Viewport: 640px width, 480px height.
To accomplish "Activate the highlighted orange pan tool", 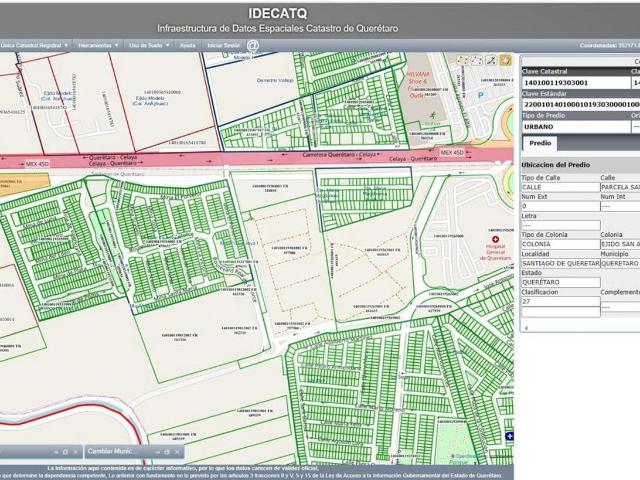I will 505,60.
